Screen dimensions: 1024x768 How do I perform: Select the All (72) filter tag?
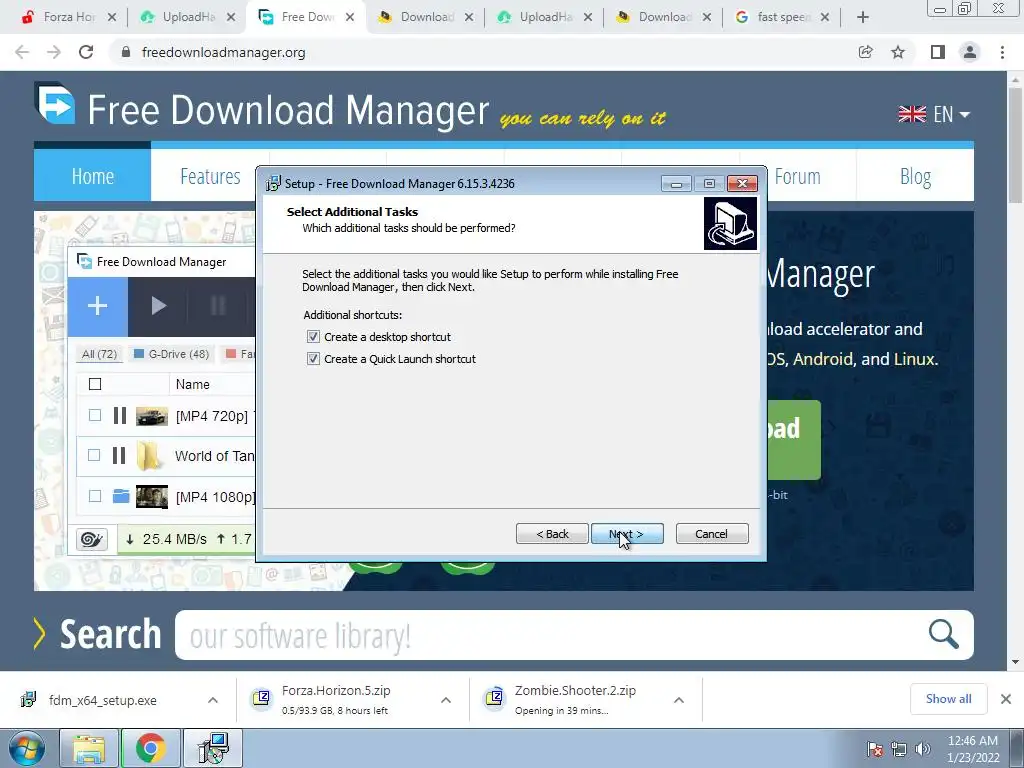(99, 354)
